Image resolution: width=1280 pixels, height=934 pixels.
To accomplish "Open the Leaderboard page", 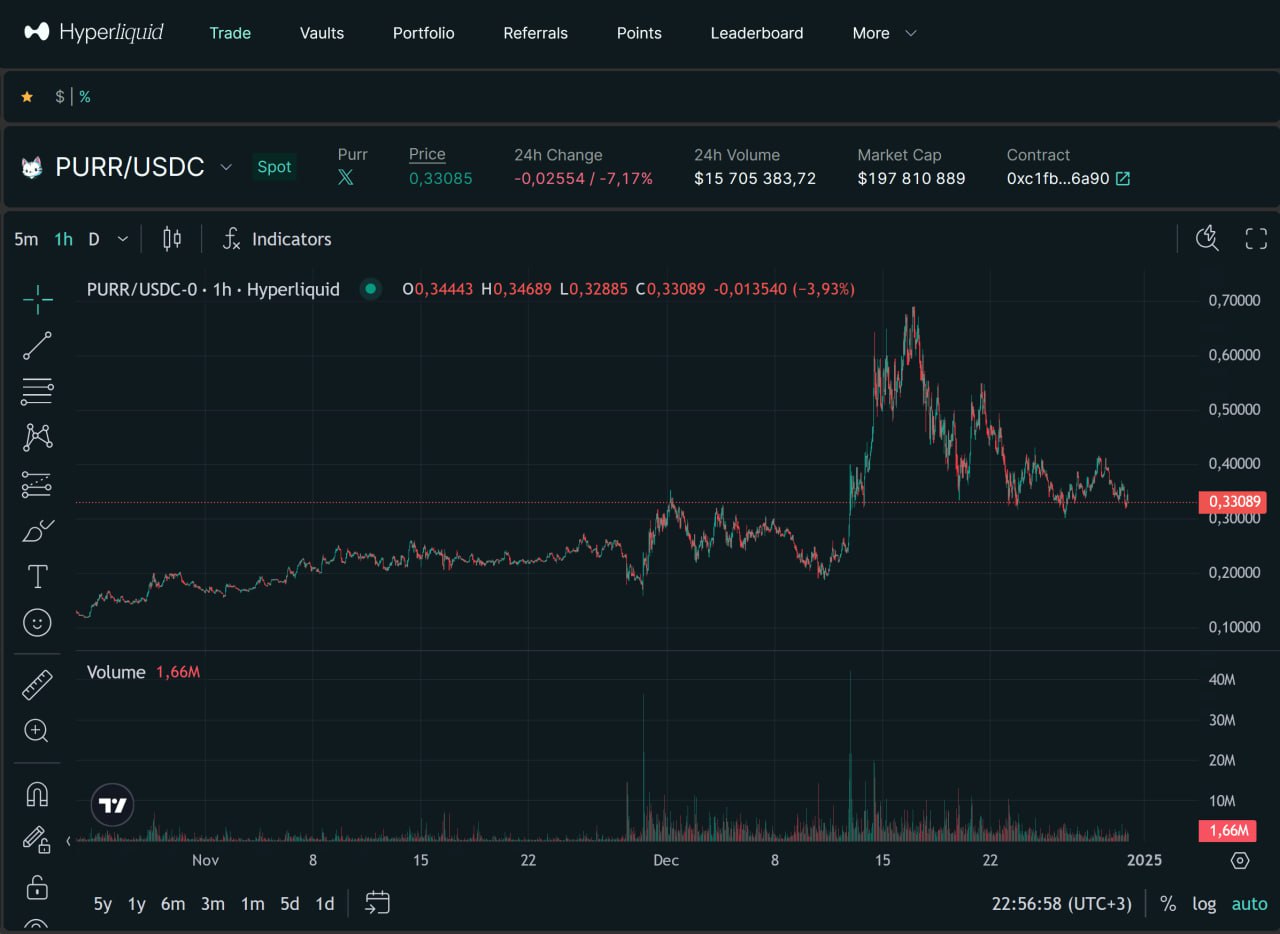I will coord(757,33).
